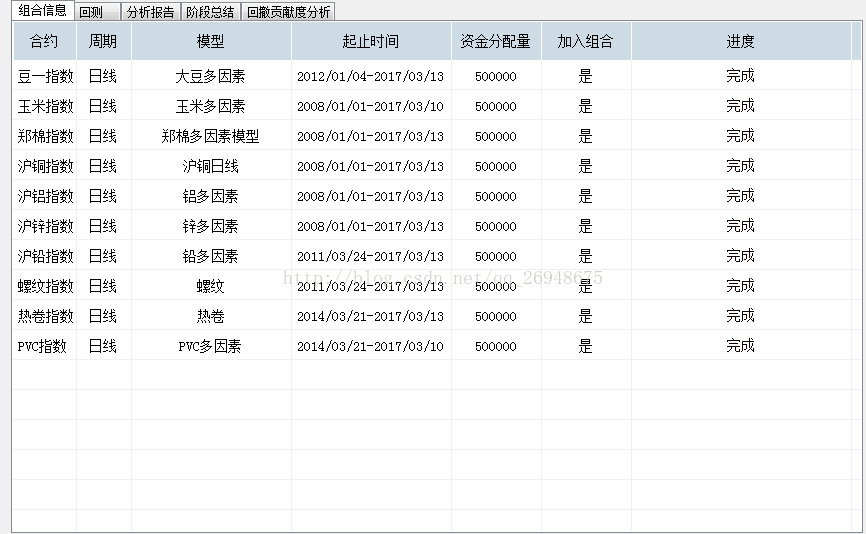This screenshot has height=534, width=866.
Task: Select the 热卷指数 contract cell
Action: [45, 316]
